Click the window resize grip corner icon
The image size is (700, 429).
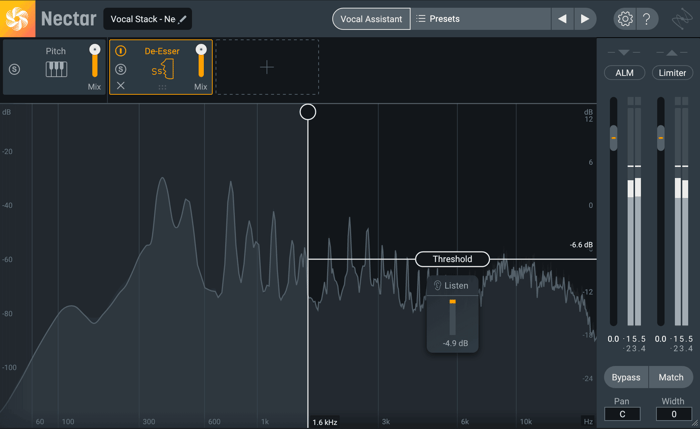tap(695, 425)
